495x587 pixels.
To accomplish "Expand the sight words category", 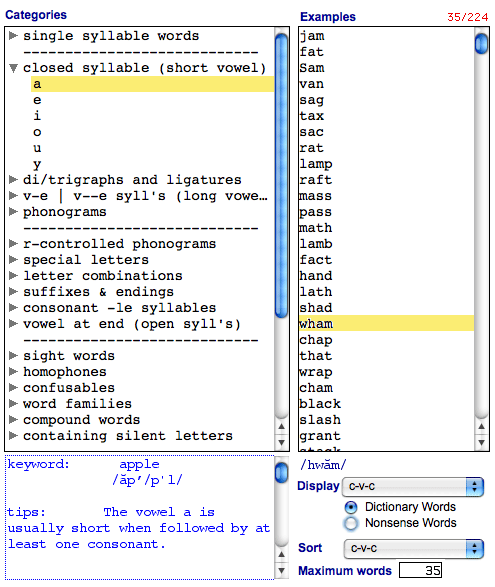I will point(13,356).
